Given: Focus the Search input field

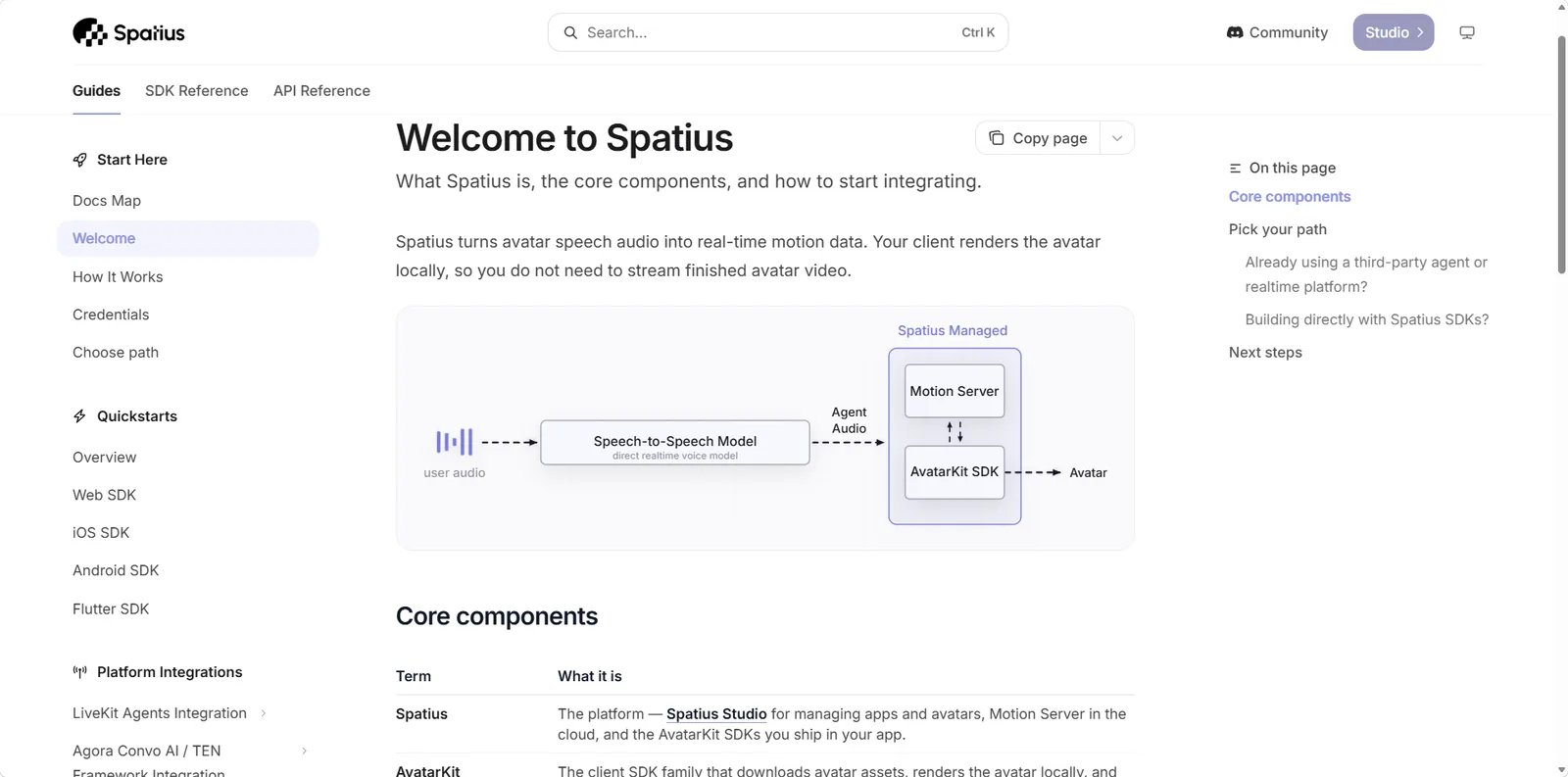Looking at the screenshot, I should tap(778, 32).
